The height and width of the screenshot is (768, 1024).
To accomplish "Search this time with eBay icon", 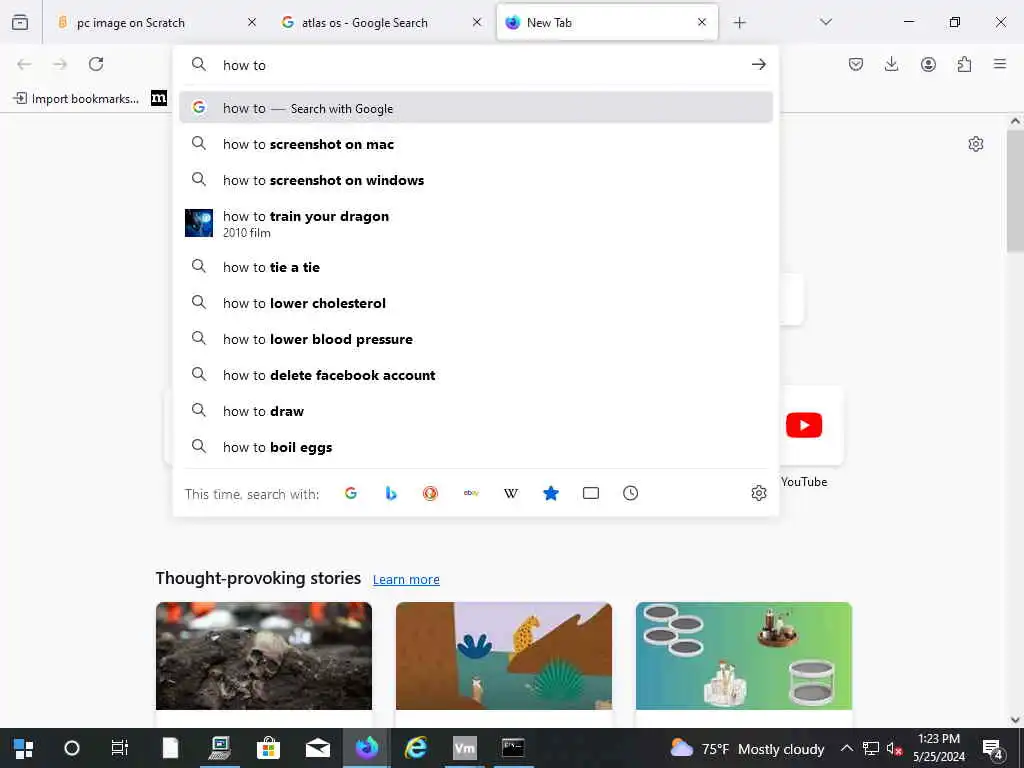I will coord(471,493).
